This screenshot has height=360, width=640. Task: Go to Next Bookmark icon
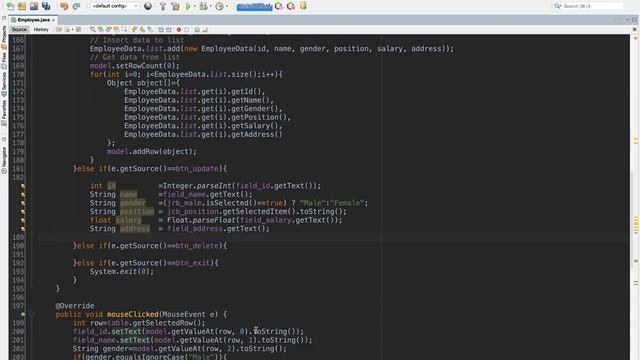pos(142,29)
